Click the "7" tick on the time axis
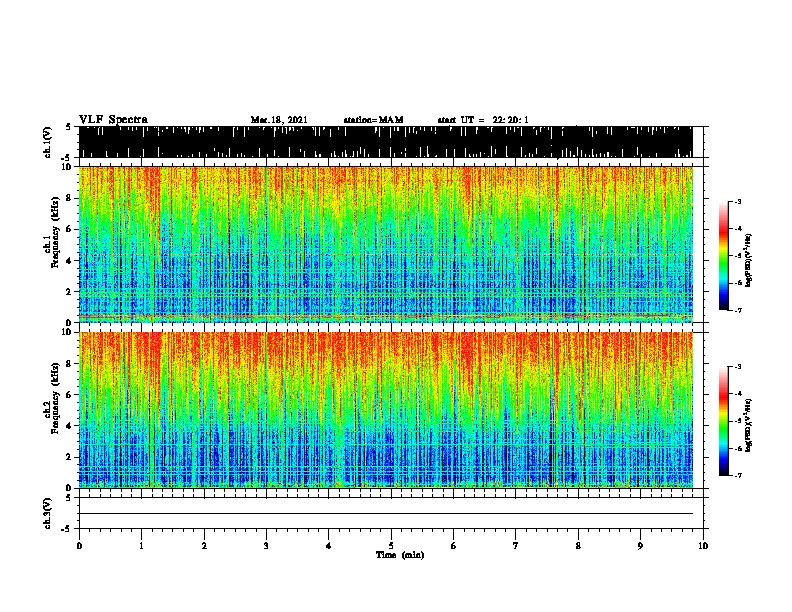Screen dimensions: 792x612 point(516,546)
